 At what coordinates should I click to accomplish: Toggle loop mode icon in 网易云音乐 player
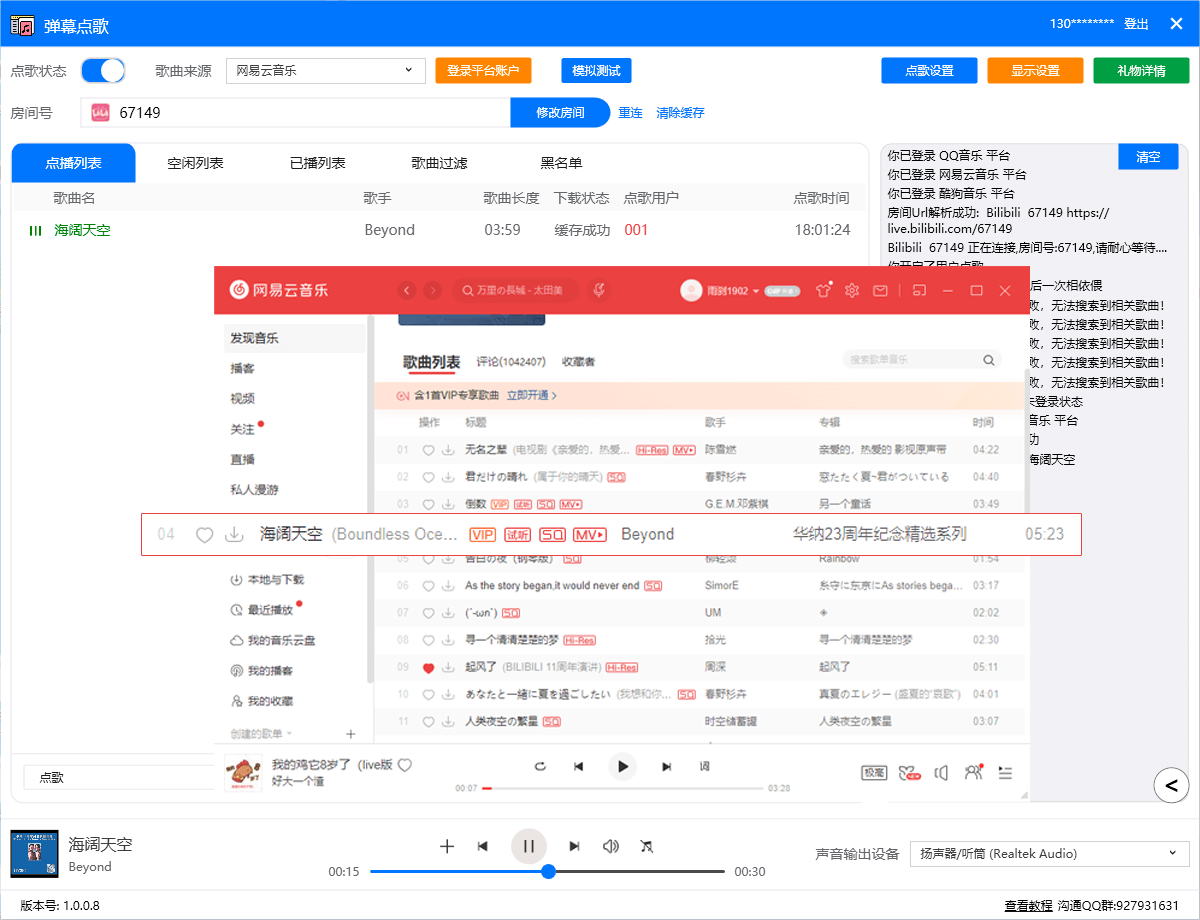click(540, 767)
